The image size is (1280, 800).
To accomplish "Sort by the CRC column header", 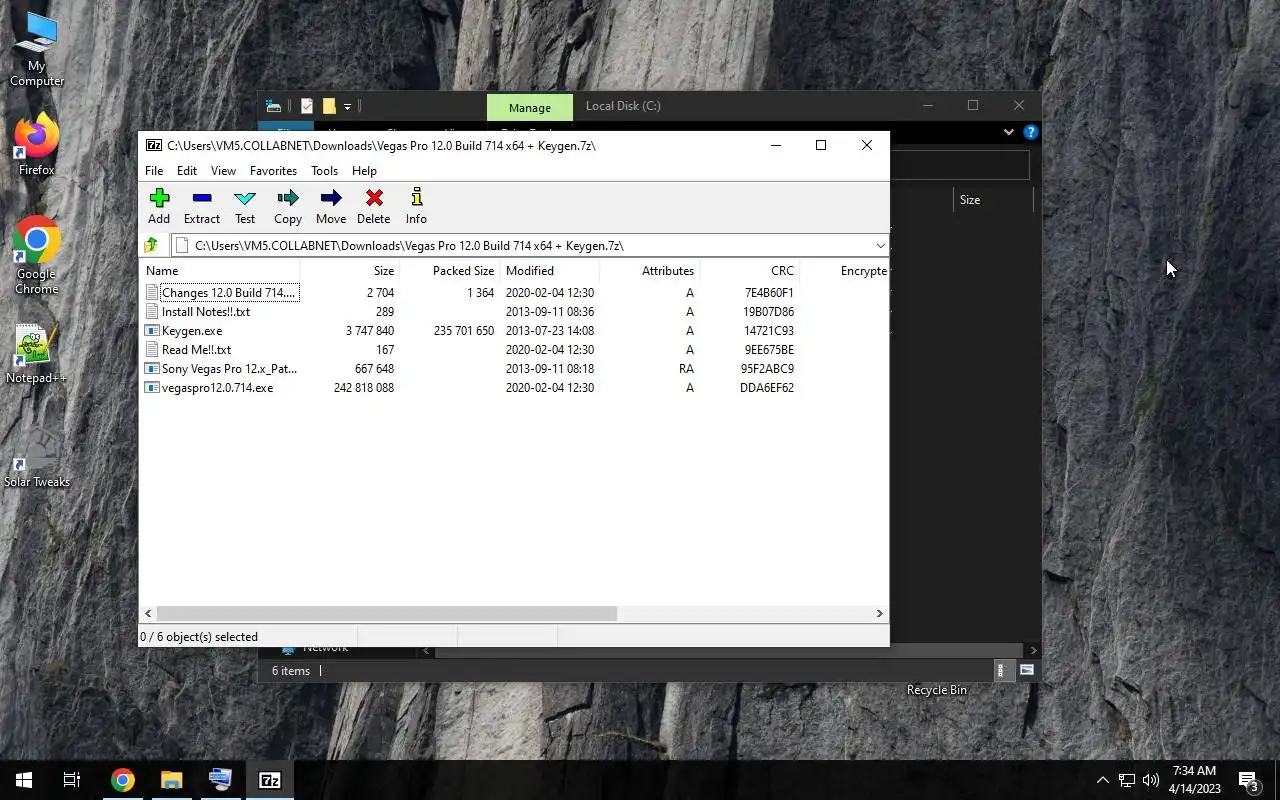I will pyautogui.click(x=749, y=271).
